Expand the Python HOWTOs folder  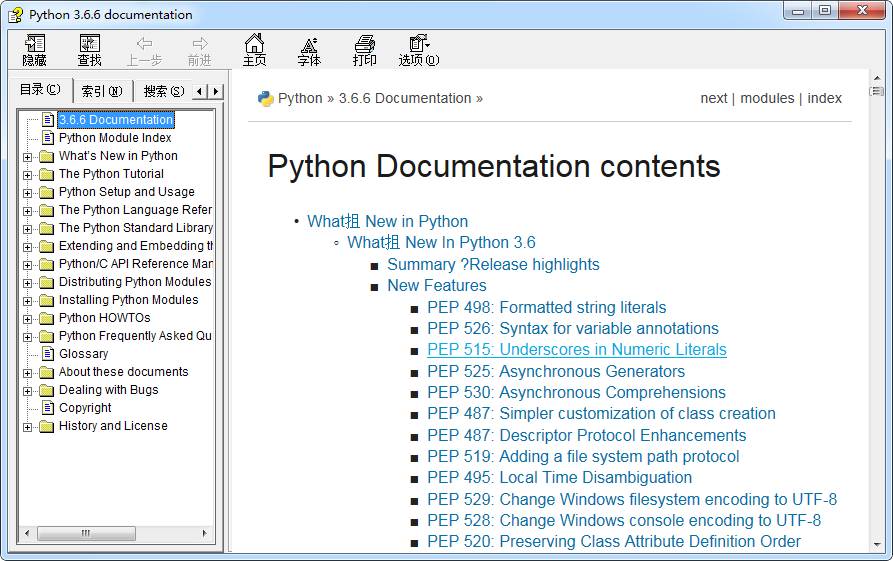[28, 318]
